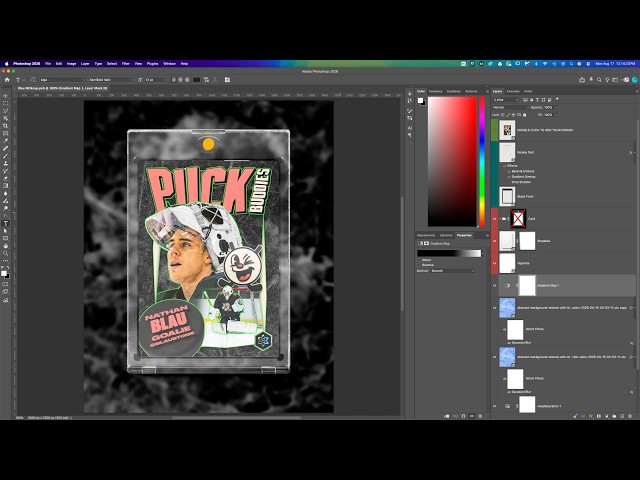Right align text in options bar
The width and height of the screenshot is (640, 480).
pos(187,80)
